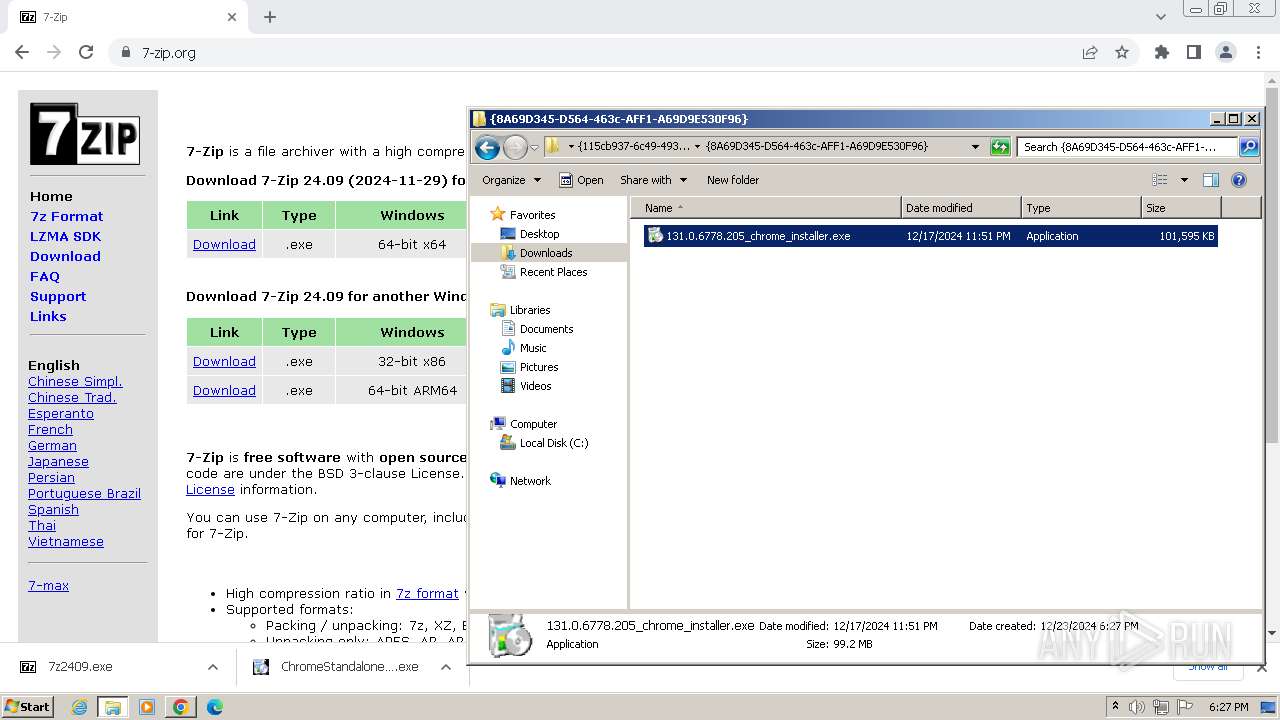Open 7z Format sidebar link
Viewport: 1280px width, 720px height.
66,216
